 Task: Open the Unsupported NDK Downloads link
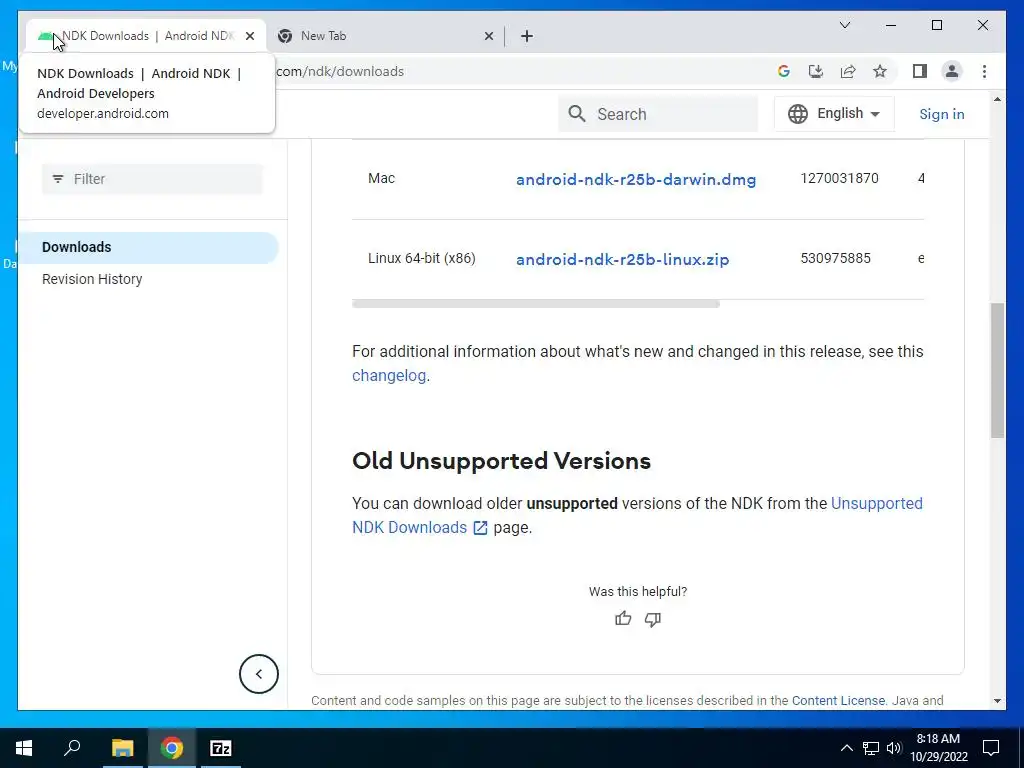click(409, 528)
